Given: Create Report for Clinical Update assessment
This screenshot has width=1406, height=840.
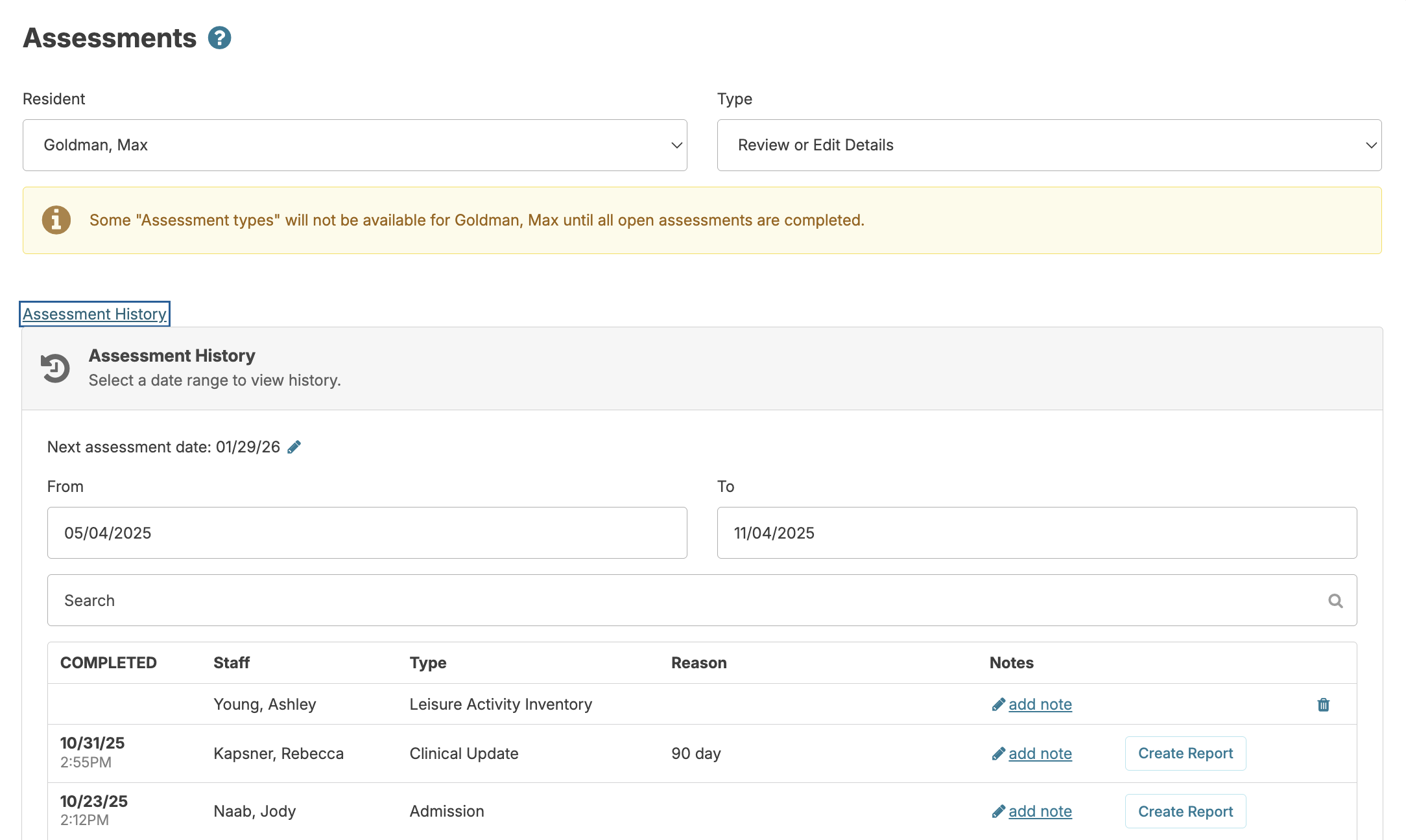Looking at the screenshot, I should point(1185,754).
